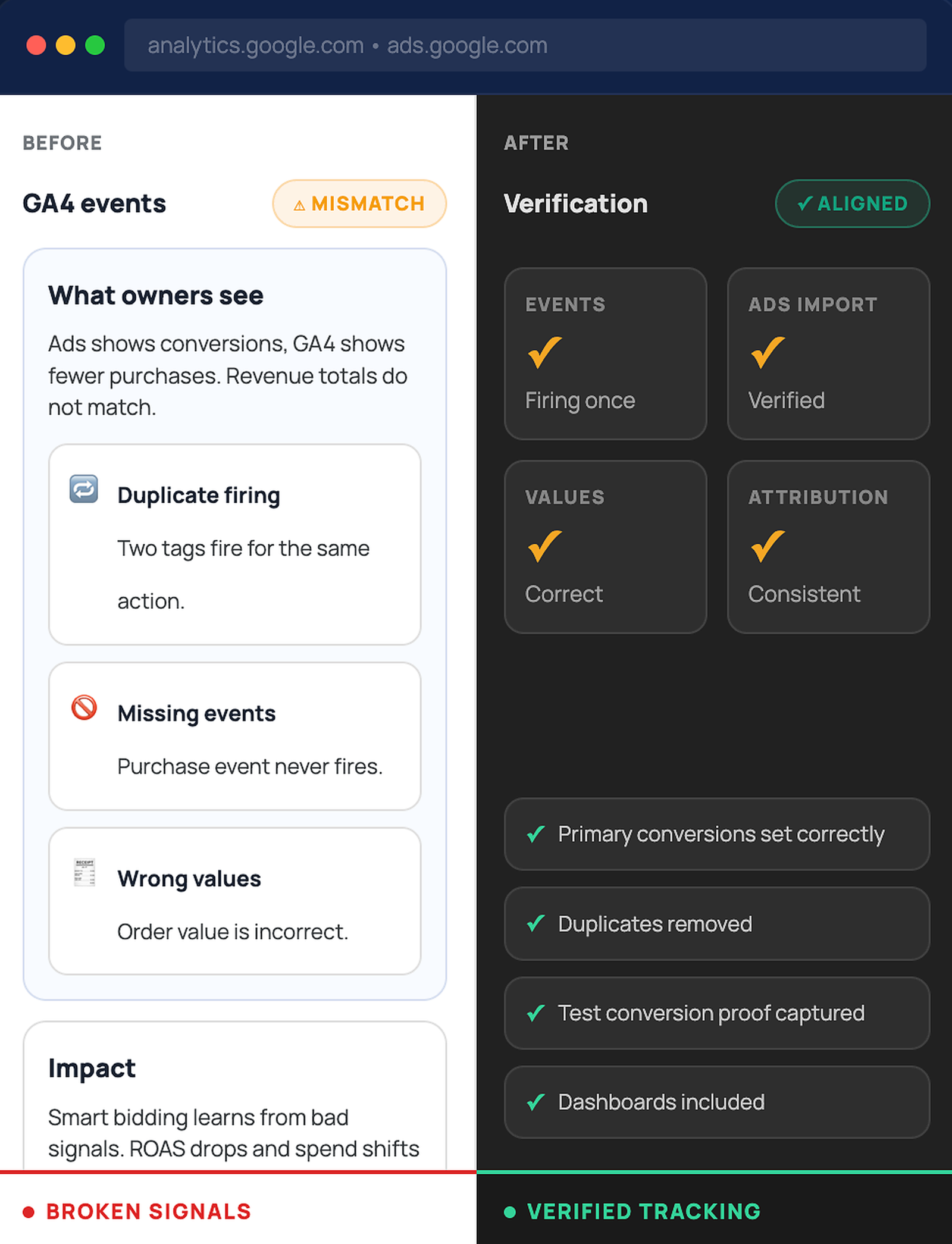The width and height of the screenshot is (952, 1244).
Task: Select the Verified Tracking footer label
Action: pos(644,1211)
